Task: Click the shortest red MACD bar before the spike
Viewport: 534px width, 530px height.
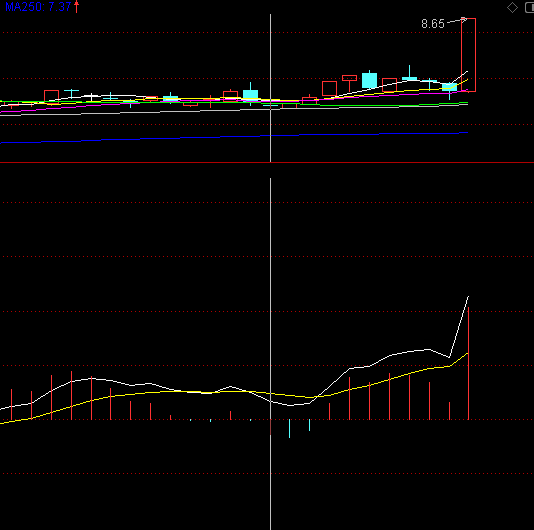Action: point(450,411)
